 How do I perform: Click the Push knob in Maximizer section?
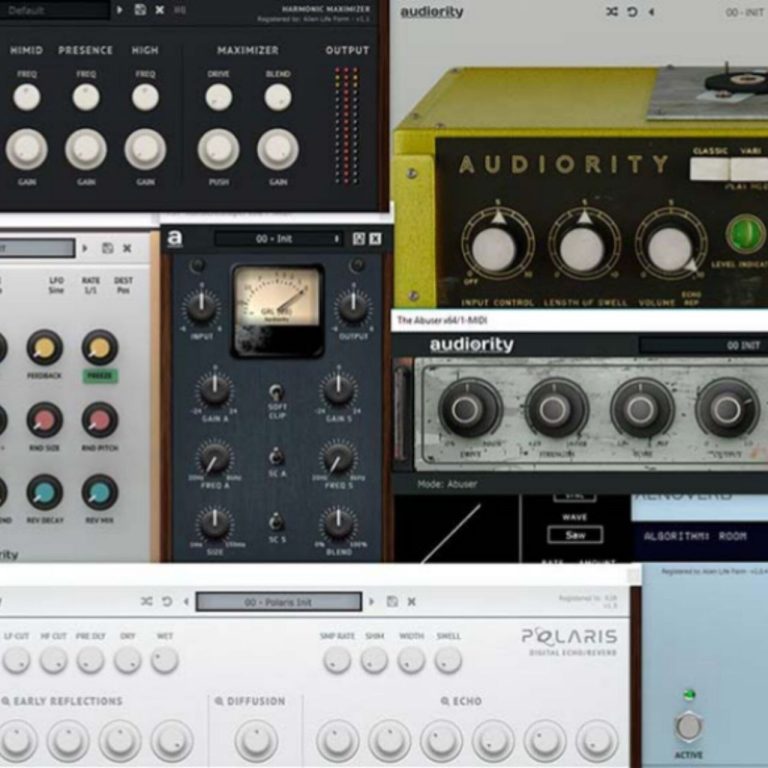(x=218, y=149)
